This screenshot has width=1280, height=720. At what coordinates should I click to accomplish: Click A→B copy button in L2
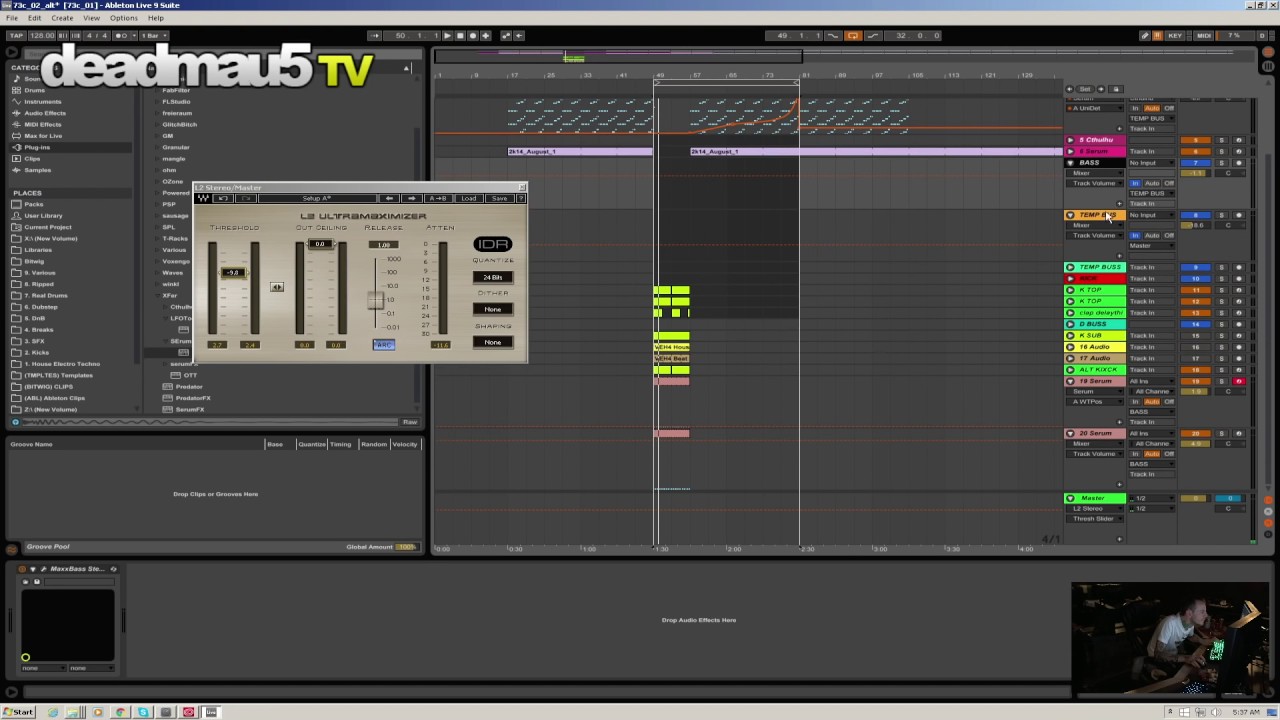(438, 198)
